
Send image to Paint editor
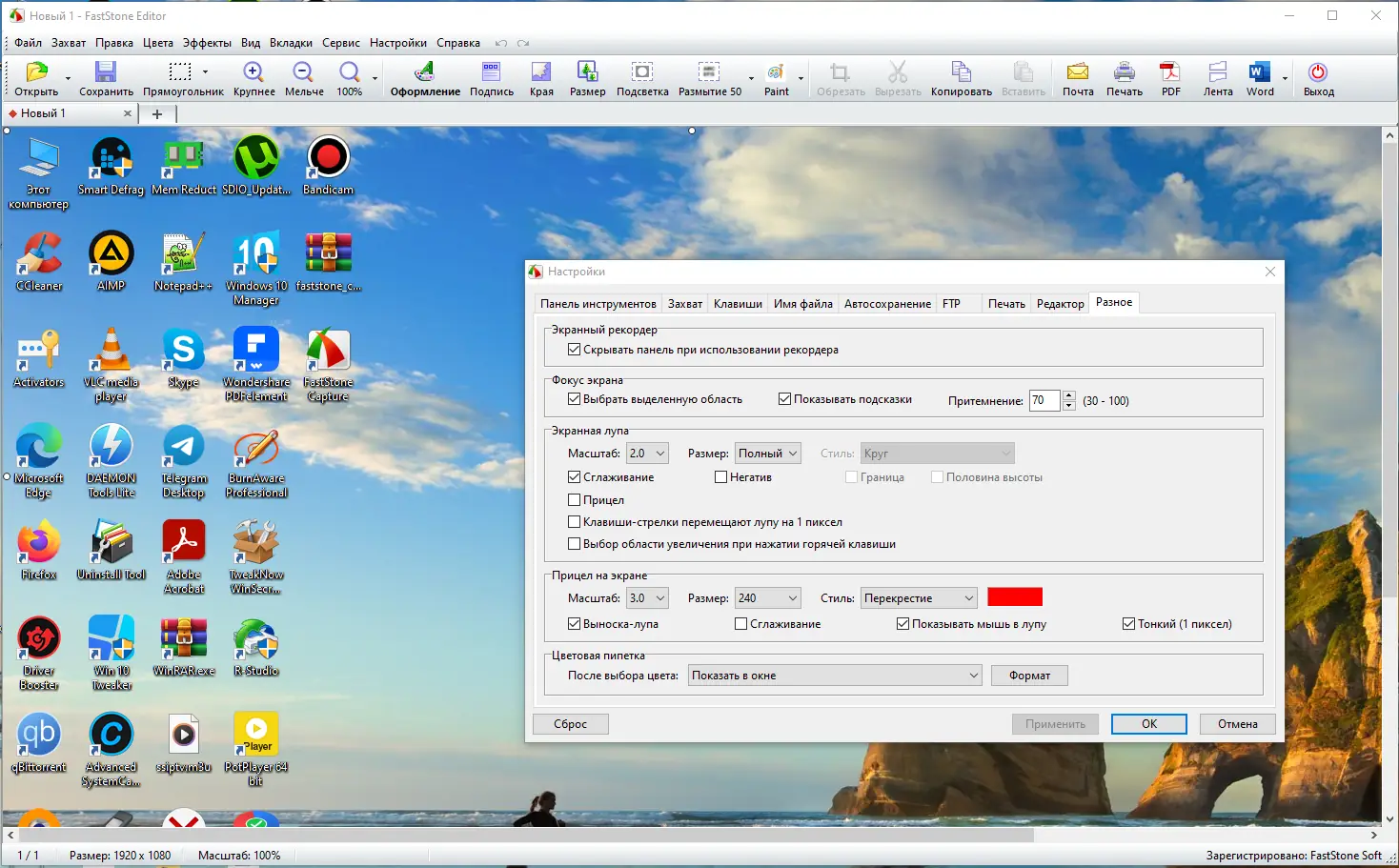coord(777,79)
